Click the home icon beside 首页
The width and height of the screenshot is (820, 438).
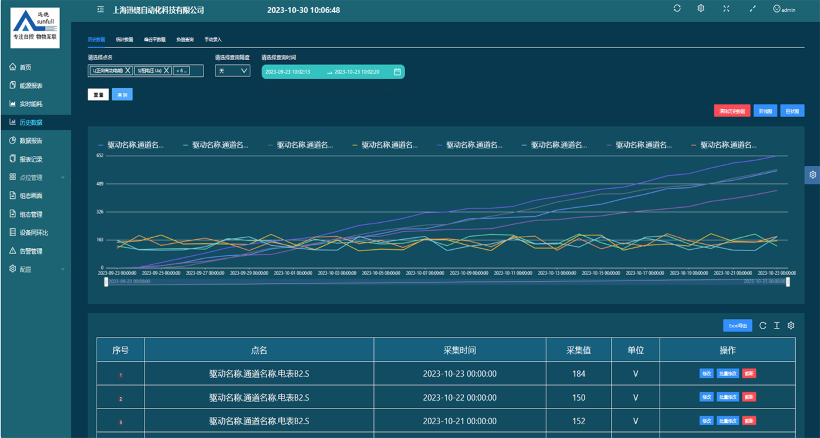tap(13, 66)
